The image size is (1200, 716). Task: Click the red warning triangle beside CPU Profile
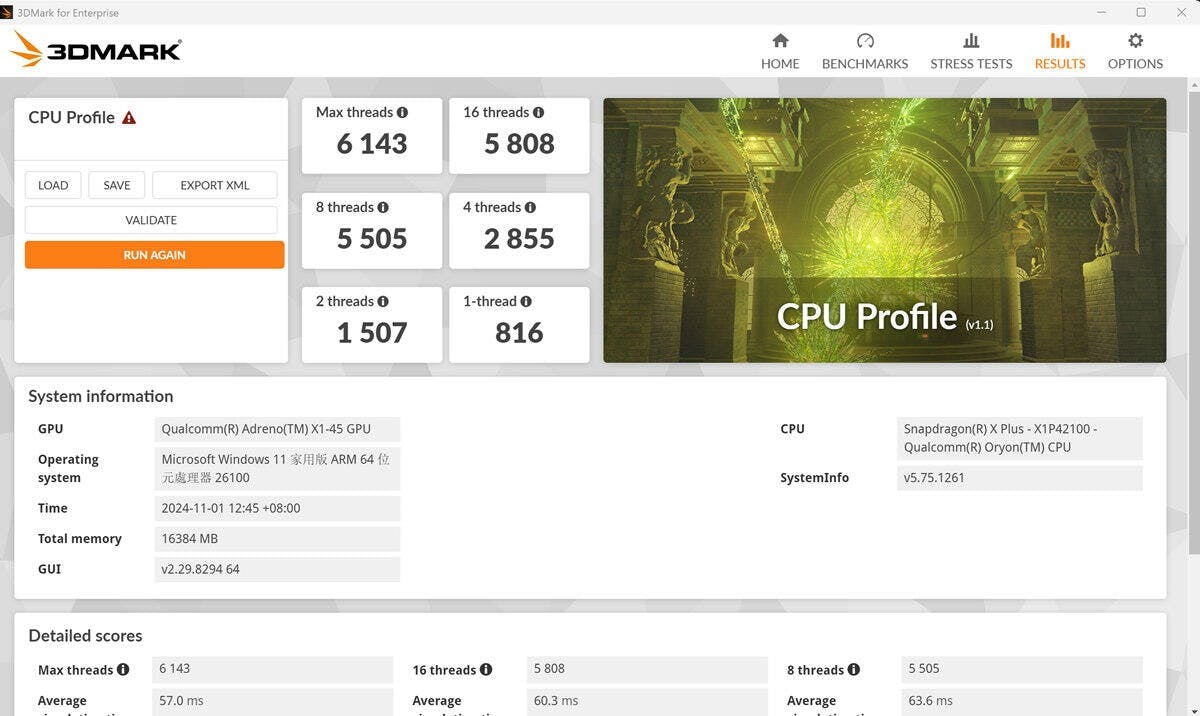tap(129, 117)
